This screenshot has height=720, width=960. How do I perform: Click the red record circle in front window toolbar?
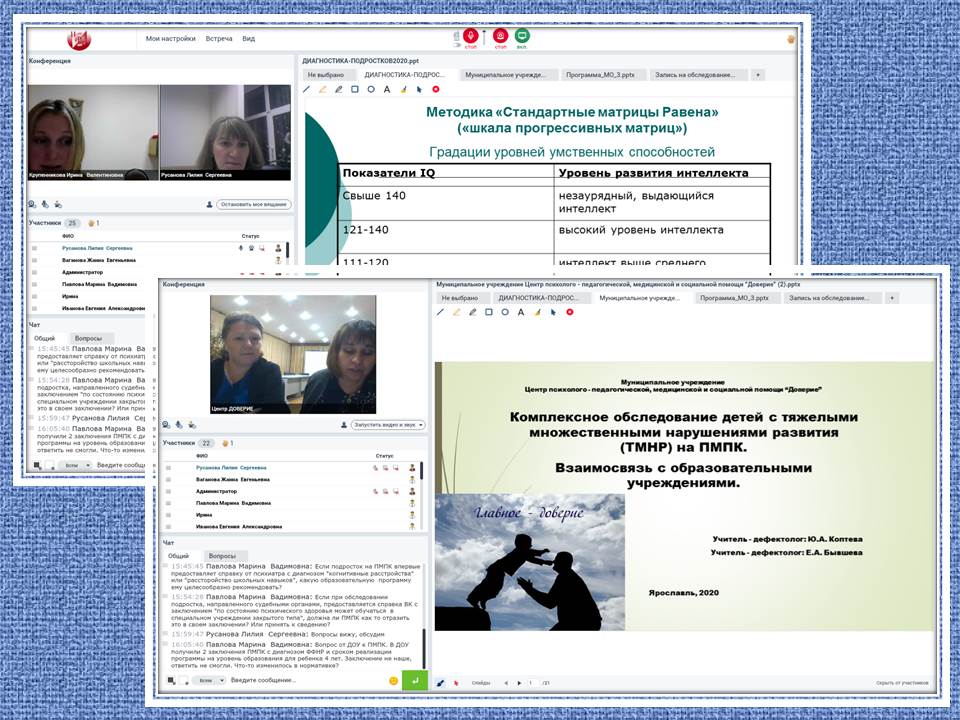click(570, 312)
